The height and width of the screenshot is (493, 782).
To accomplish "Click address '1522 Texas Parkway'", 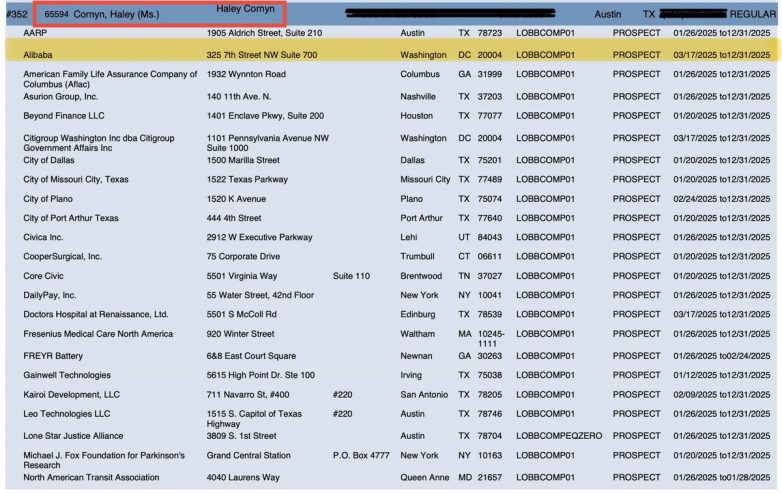I will [247, 179].
